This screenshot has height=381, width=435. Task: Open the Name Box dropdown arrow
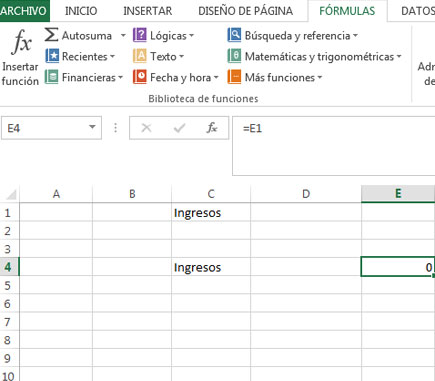(x=92, y=127)
